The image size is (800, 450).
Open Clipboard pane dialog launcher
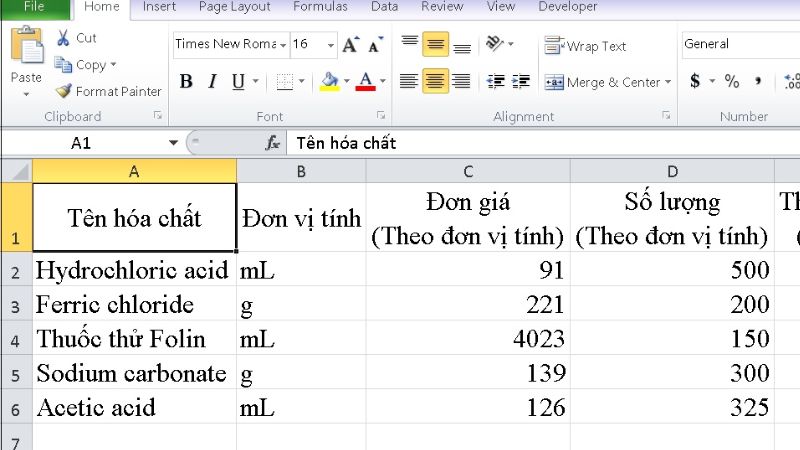point(158,116)
